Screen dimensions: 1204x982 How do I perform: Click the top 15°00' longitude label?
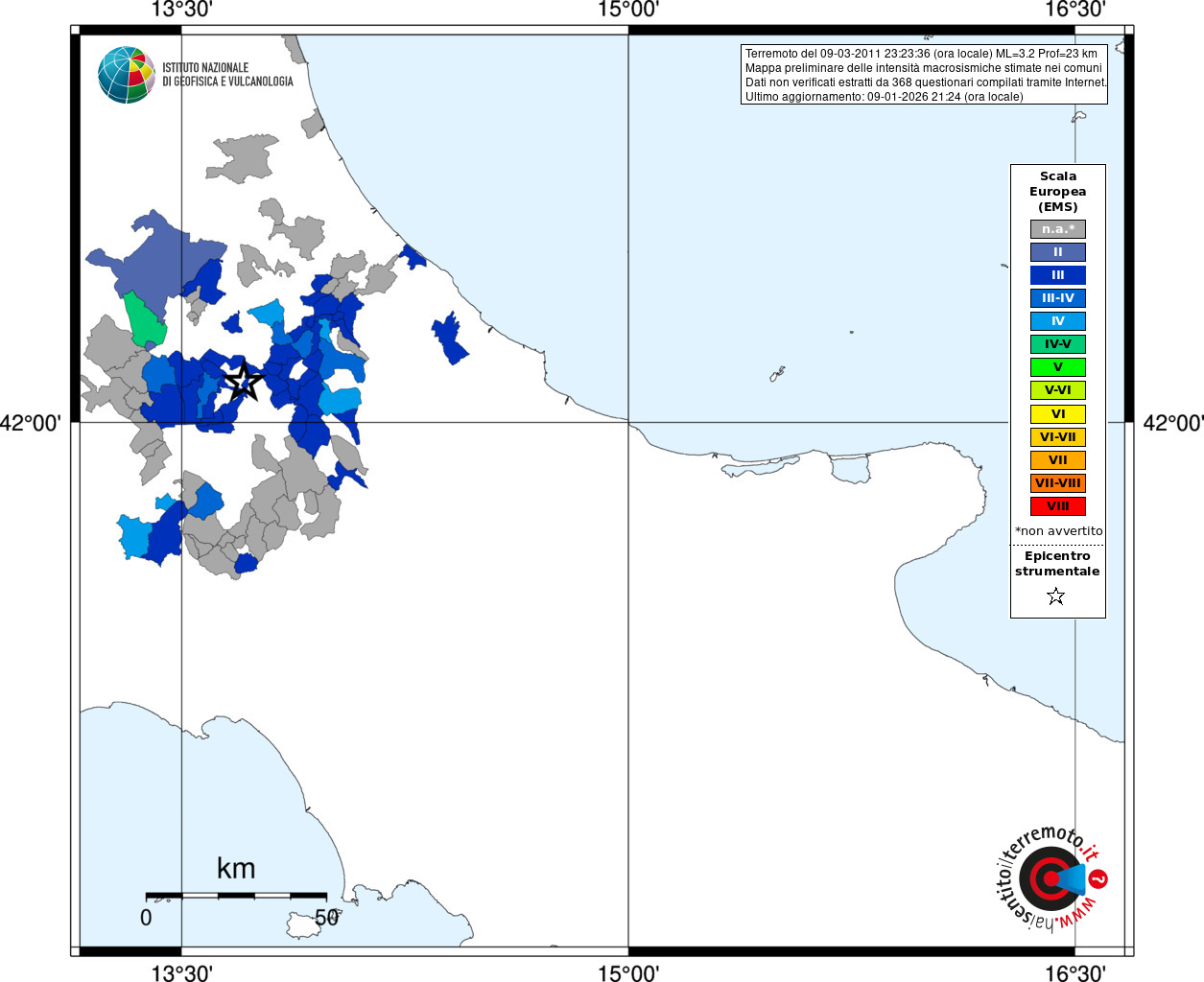click(628, 11)
